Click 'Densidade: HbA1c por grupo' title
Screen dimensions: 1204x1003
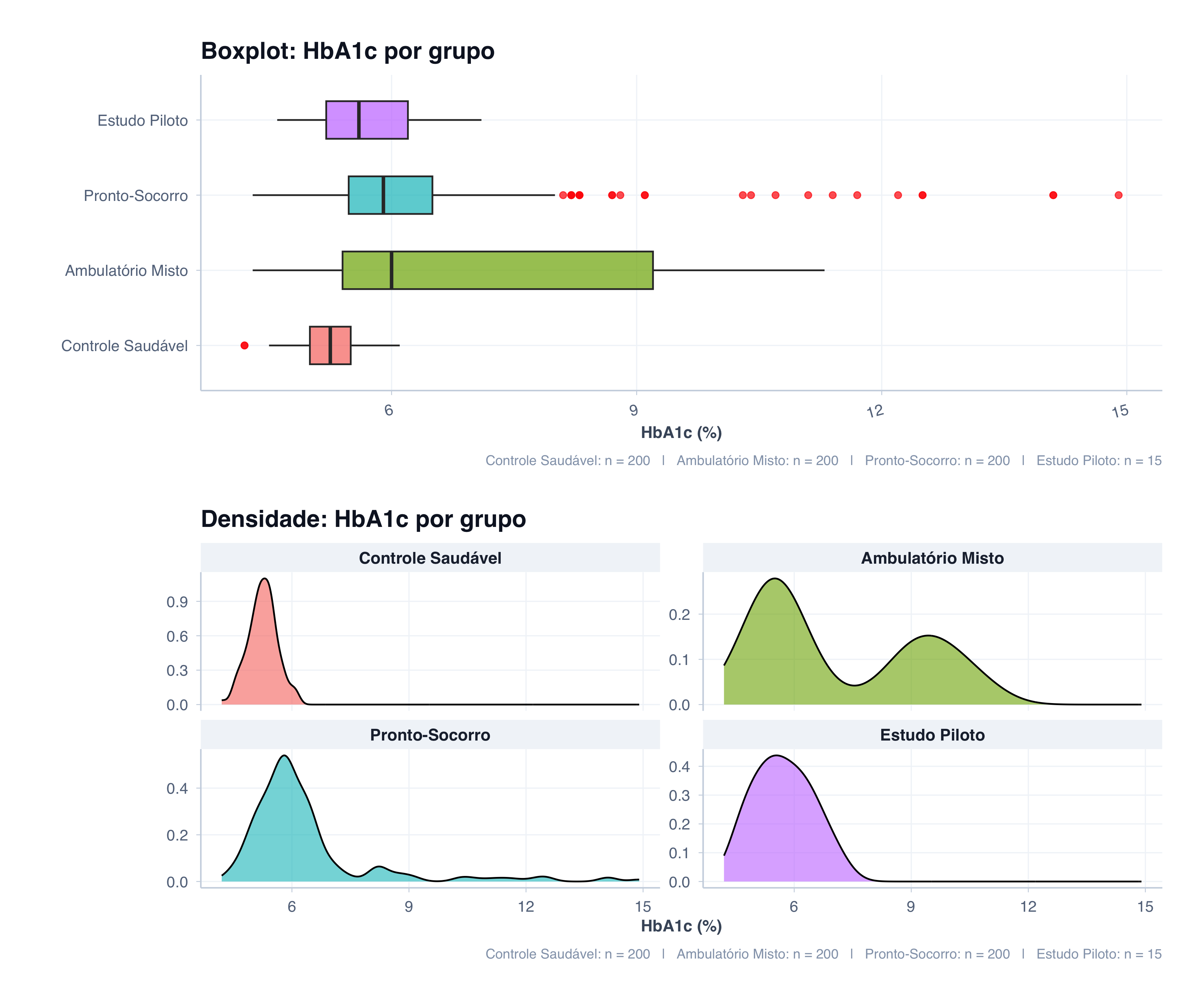tap(363, 519)
